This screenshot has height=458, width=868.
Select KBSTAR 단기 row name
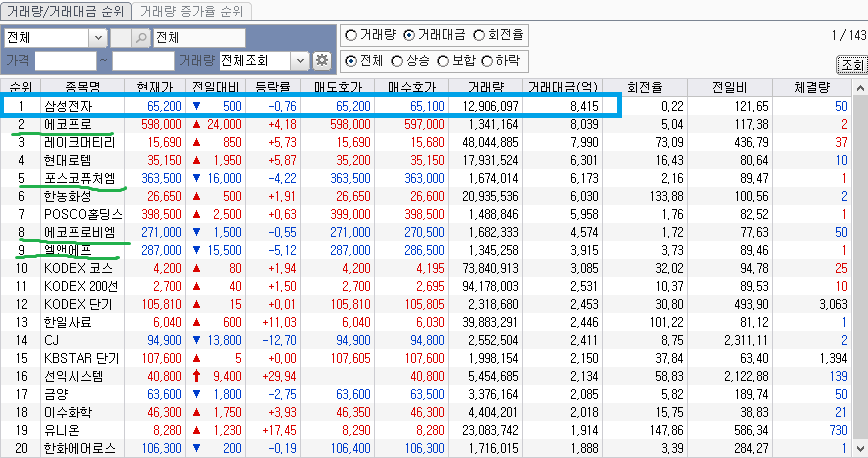[81, 358]
